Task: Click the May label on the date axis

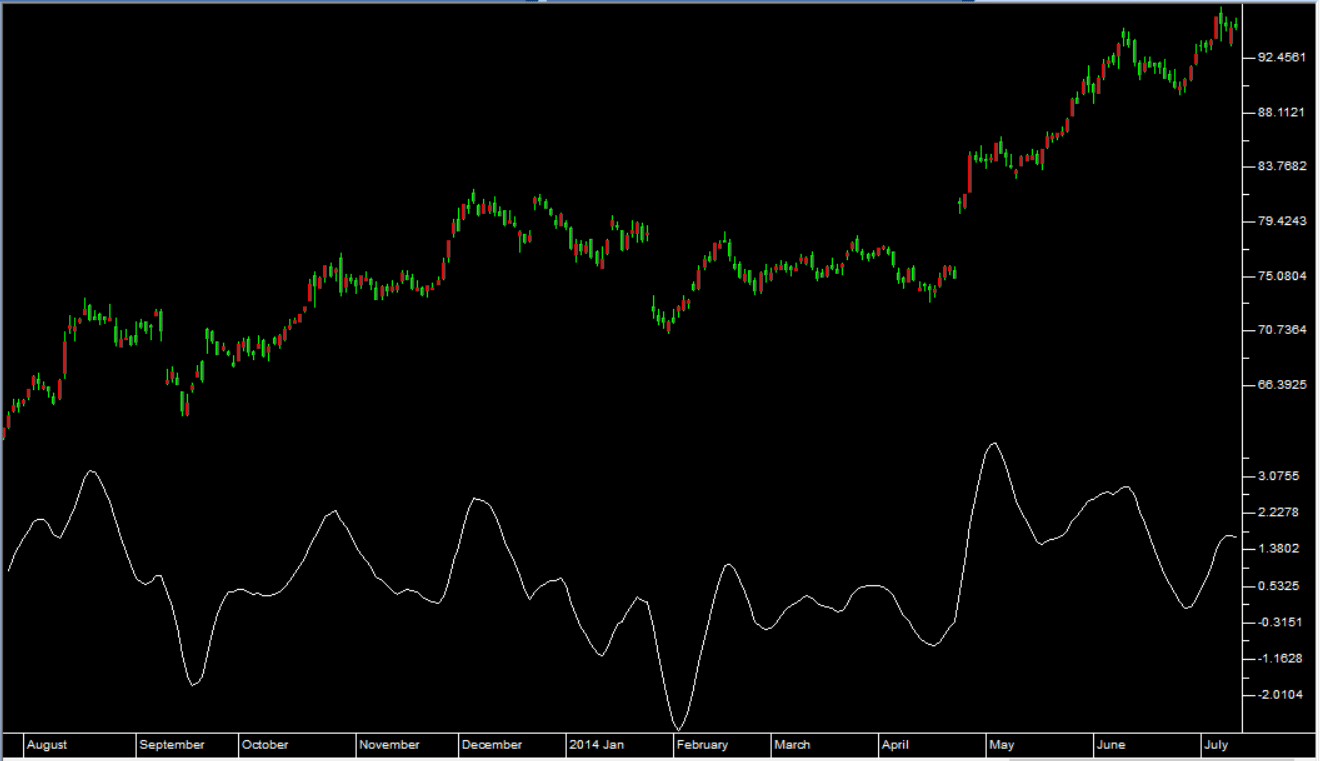Action: click(1001, 745)
